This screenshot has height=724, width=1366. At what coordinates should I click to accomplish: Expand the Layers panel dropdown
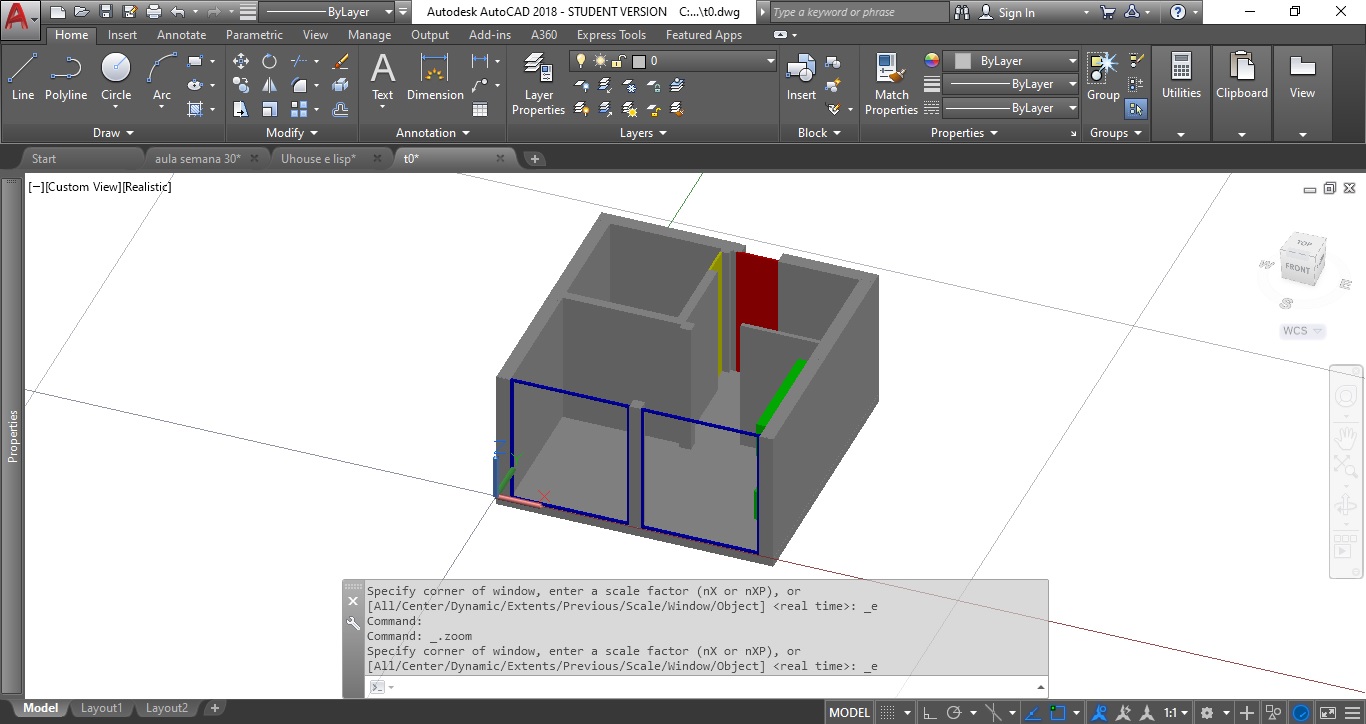click(x=643, y=132)
